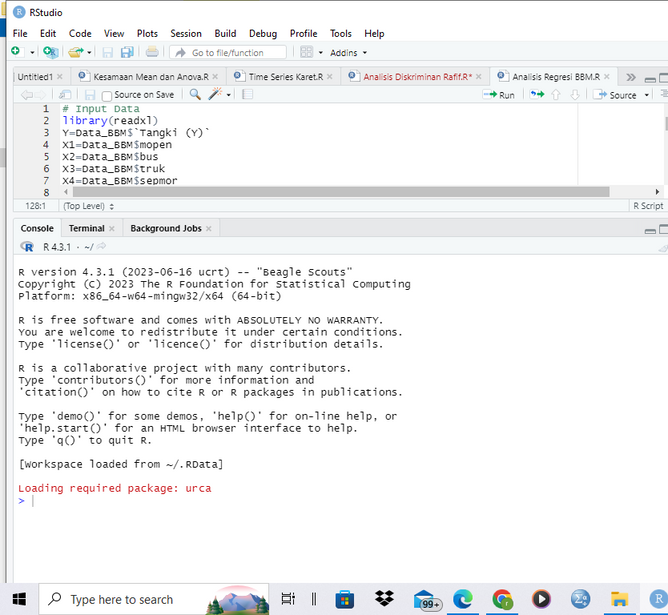
Task: Launch Google Chrome from the taskbar
Action: 502,599
